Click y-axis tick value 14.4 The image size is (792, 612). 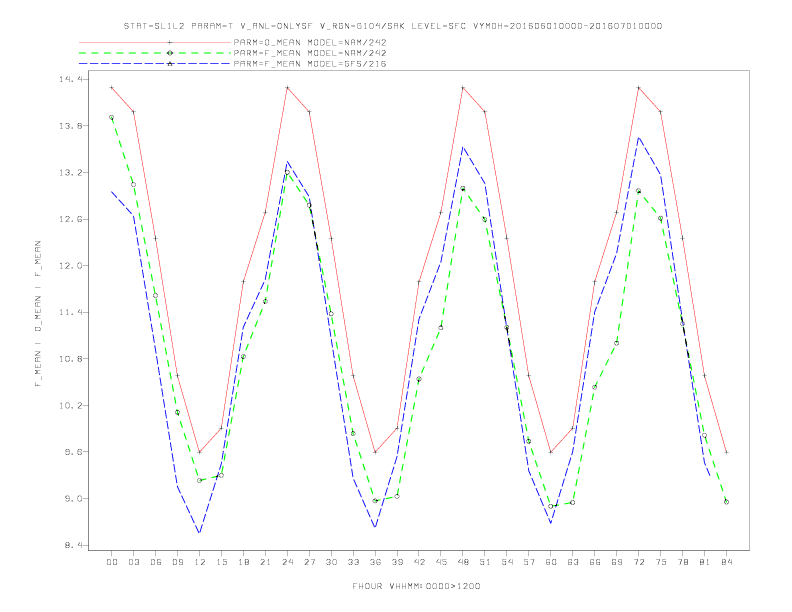[70, 79]
